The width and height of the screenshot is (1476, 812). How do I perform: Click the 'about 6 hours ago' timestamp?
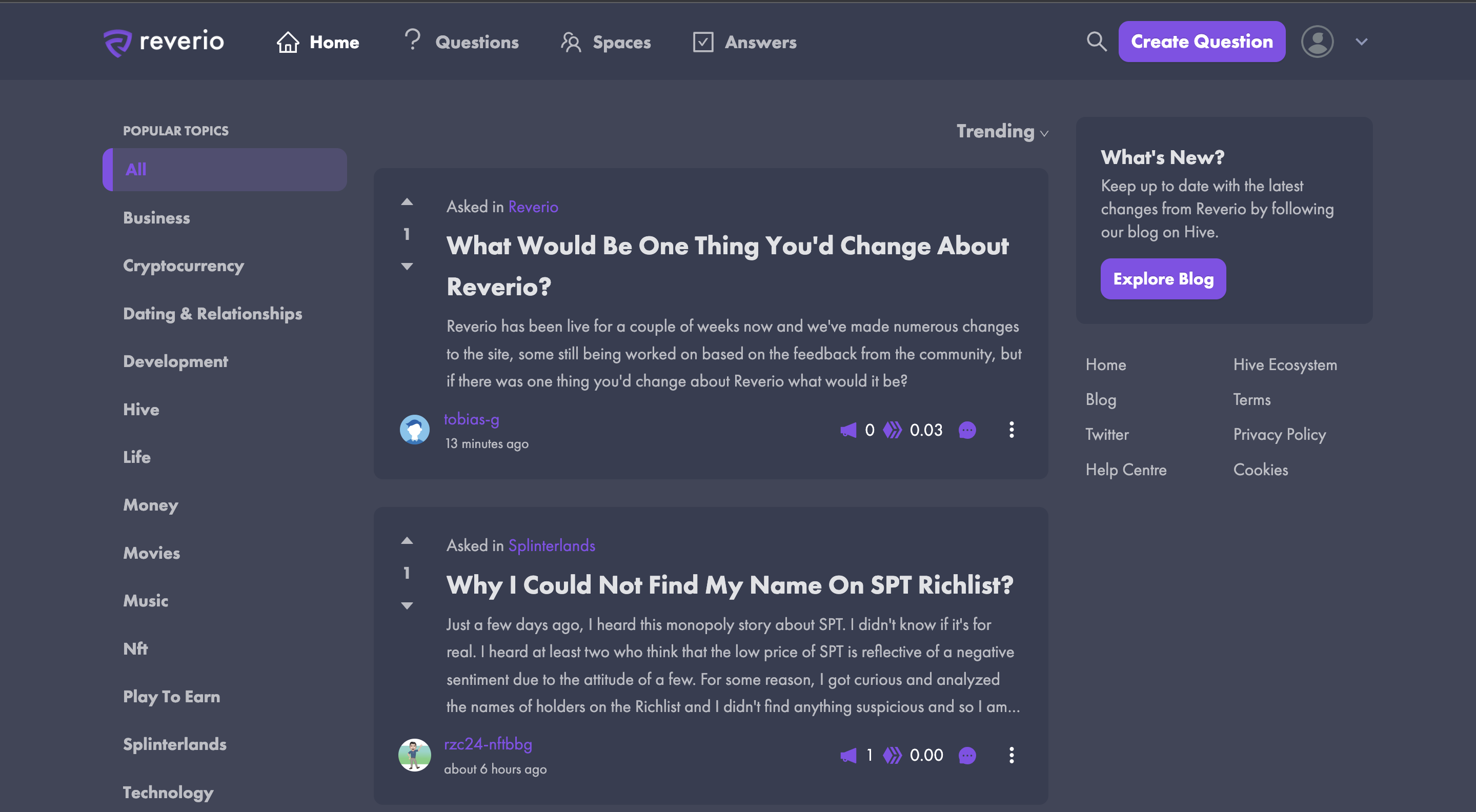click(496, 769)
